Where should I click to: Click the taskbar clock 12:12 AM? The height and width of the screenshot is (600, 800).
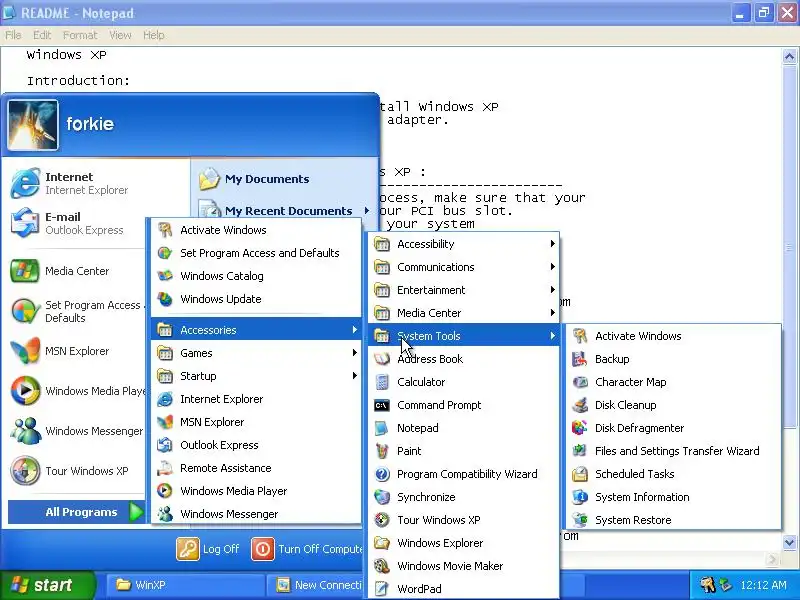click(763, 585)
